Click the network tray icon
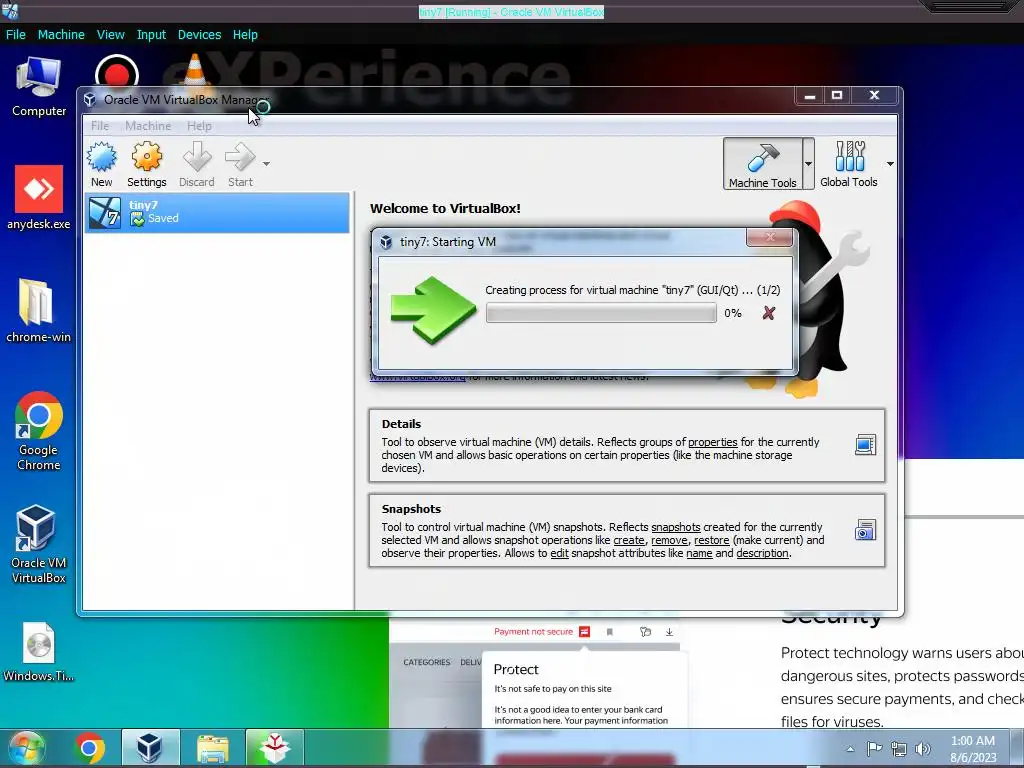The width and height of the screenshot is (1024, 768). pyautogui.click(x=899, y=749)
